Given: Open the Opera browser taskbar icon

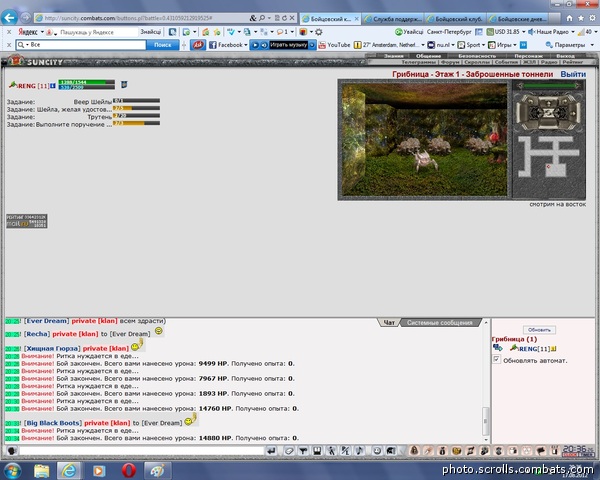Looking at the screenshot, I should pyautogui.click(x=129, y=470).
